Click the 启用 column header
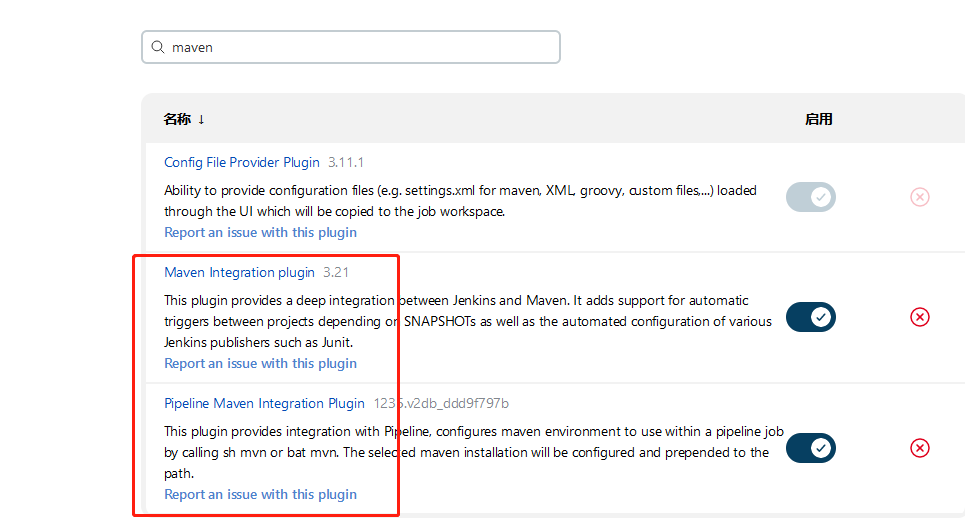This screenshot has height=524, width=965. tap(819, 119)
